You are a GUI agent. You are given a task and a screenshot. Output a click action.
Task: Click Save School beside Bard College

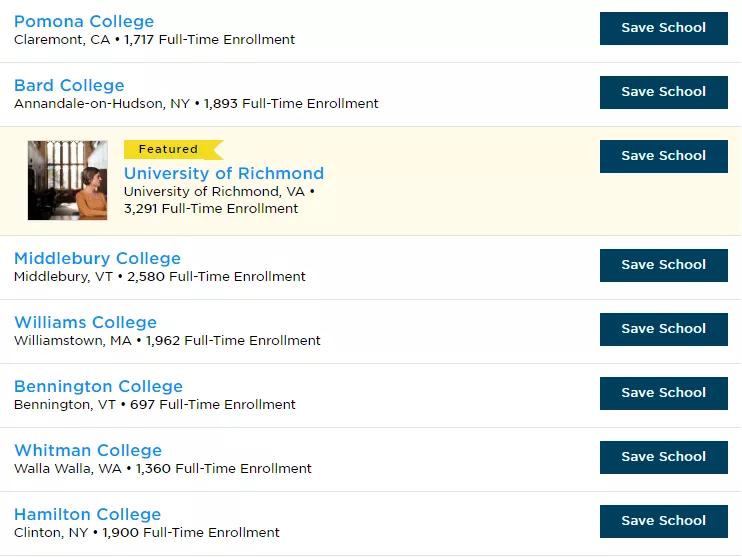coord(663,92)
